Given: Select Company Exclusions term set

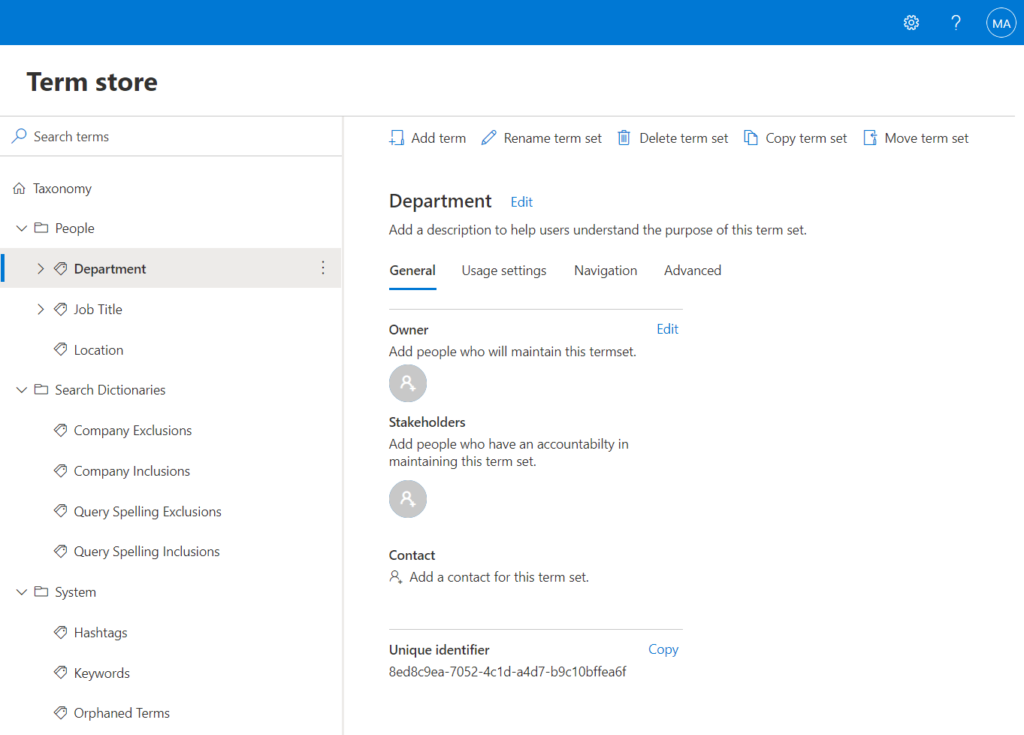Looking at the screenshot, I should [133, 430].
